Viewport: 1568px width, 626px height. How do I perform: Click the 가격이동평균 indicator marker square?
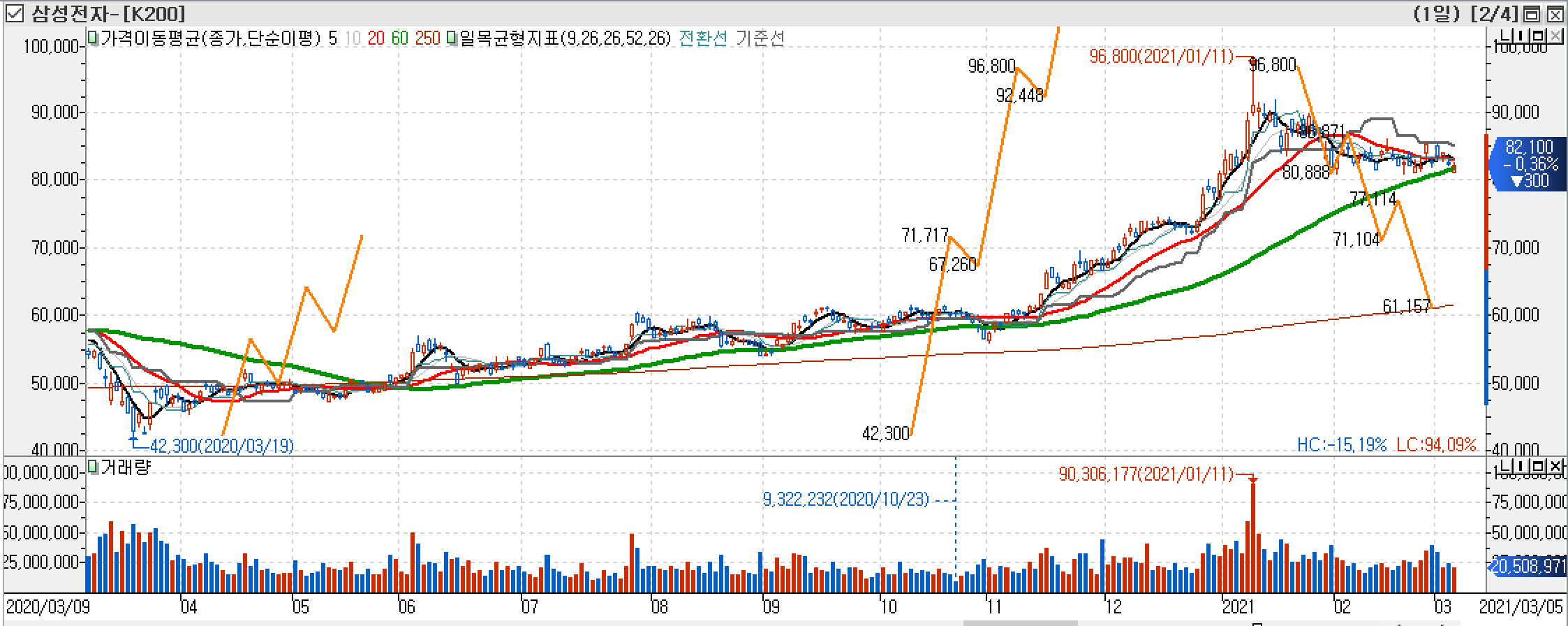(93, 38)
